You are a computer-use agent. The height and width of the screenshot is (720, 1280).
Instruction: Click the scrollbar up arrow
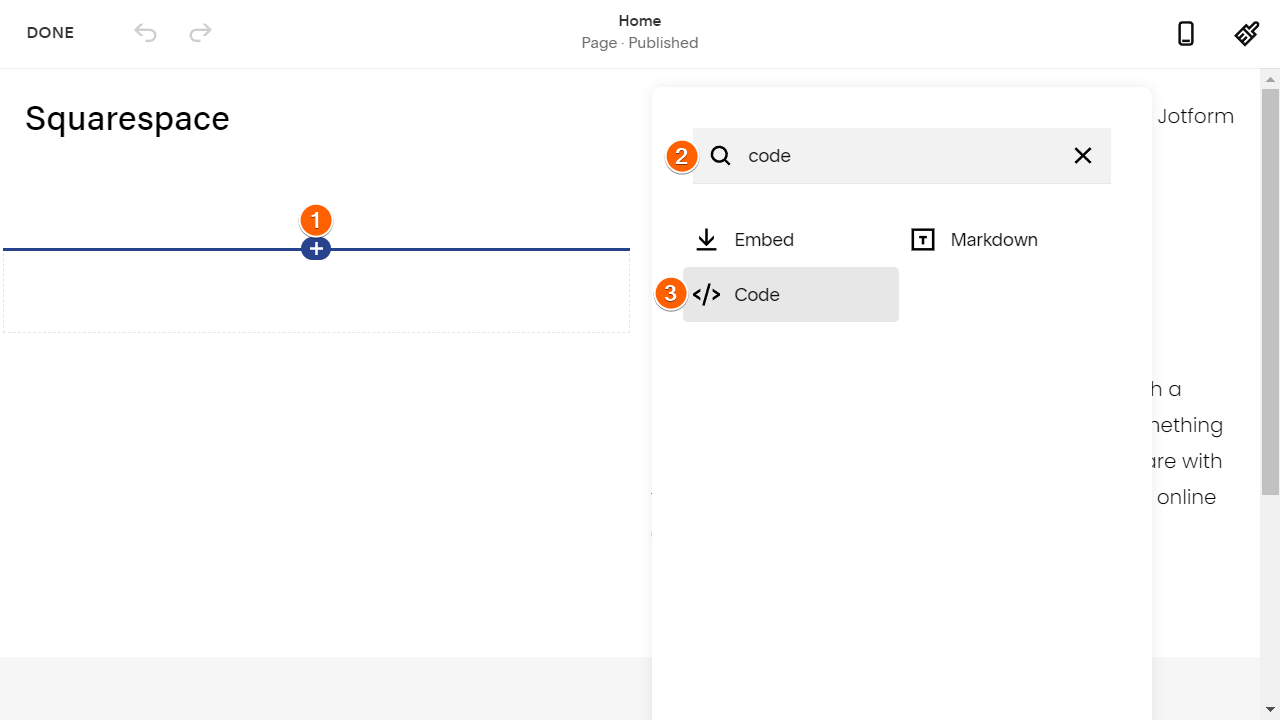coord(1270,78)
